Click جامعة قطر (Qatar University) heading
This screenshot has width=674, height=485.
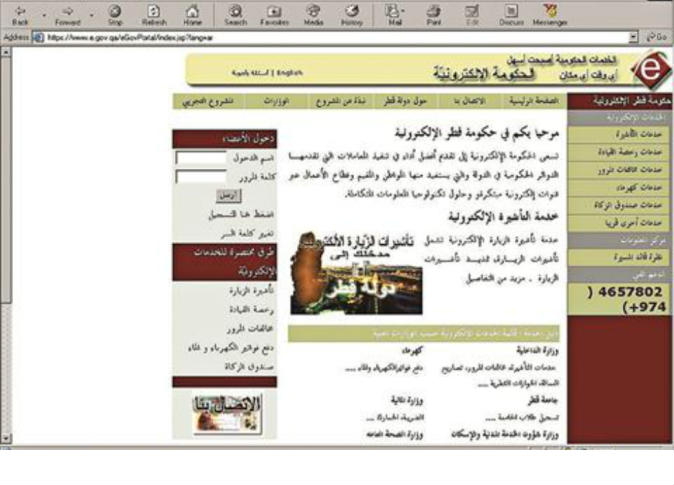pyautogui.click(x=543, y=401)
